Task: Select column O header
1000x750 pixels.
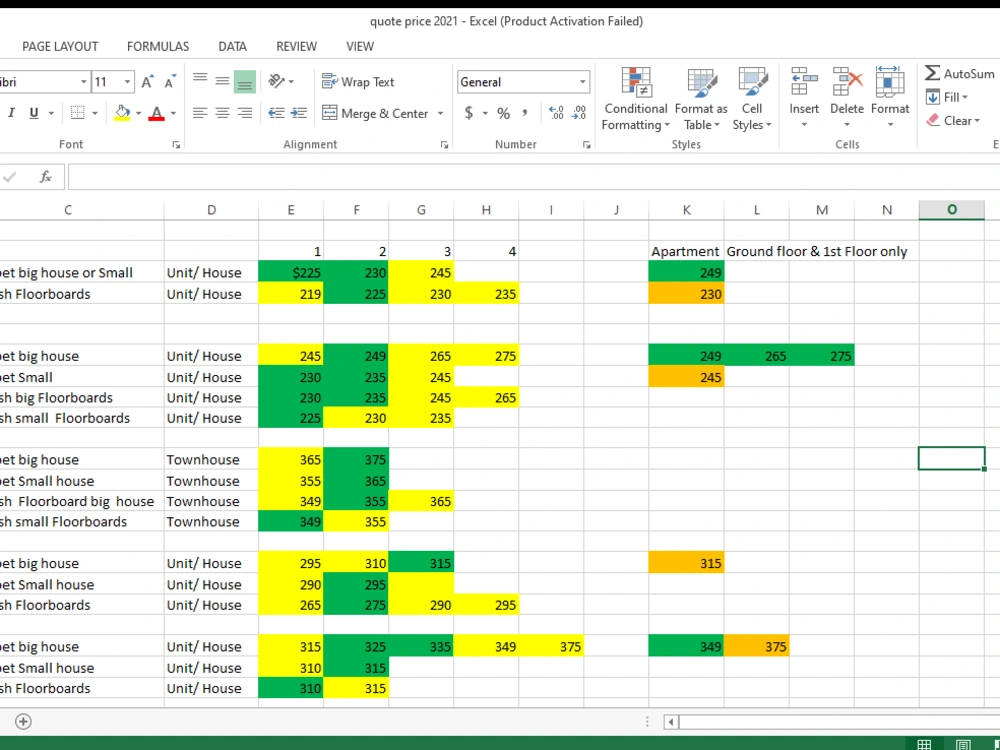Action: 952,210
